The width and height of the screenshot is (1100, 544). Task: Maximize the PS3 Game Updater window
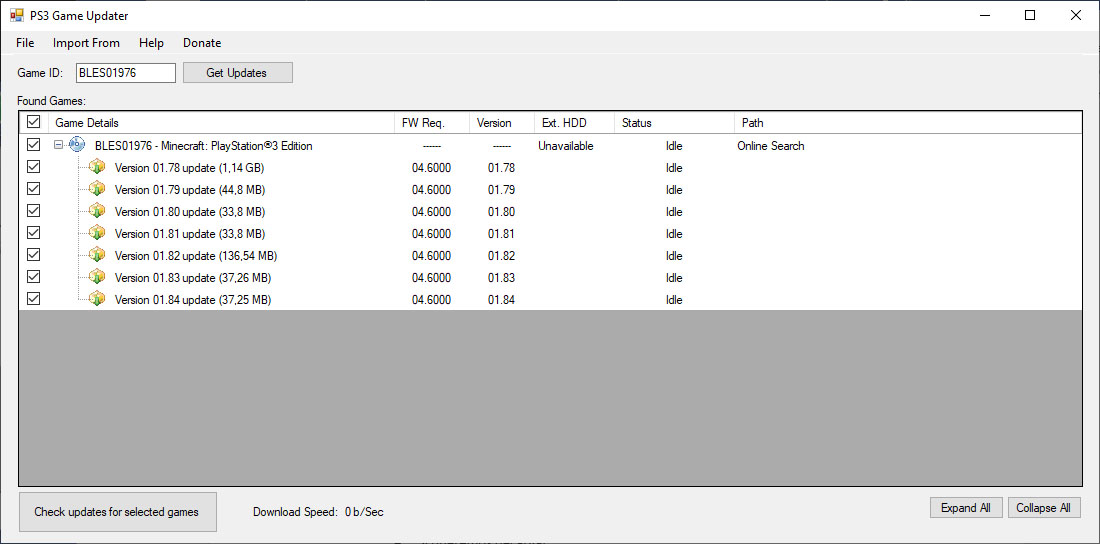click(1030, 15)
